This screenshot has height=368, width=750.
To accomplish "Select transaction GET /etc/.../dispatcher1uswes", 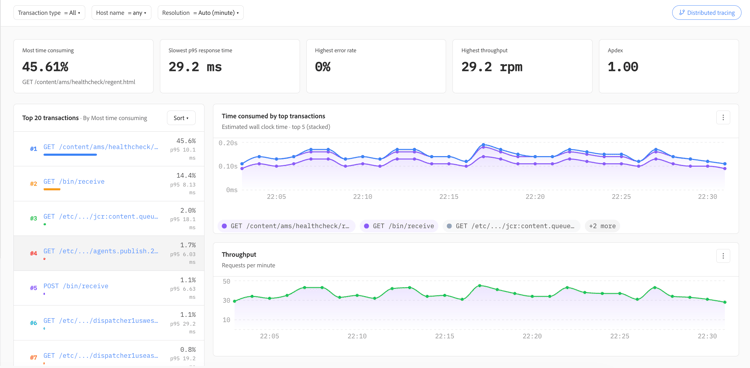I will (100, 322).
